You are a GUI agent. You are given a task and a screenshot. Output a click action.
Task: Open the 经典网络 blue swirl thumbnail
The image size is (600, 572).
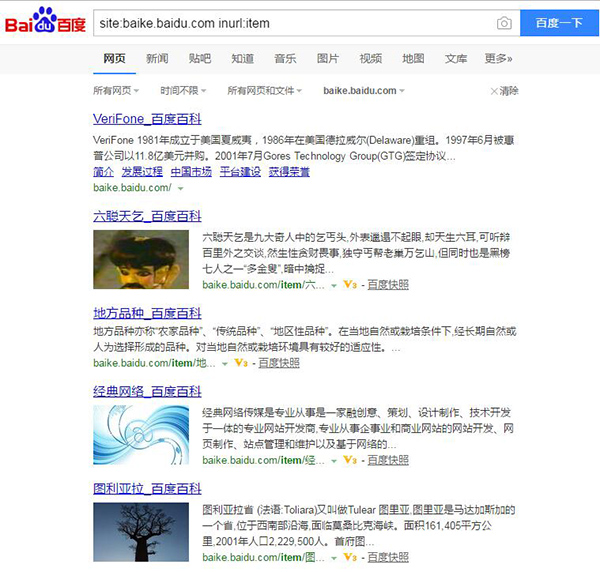[x=141, y=435]
